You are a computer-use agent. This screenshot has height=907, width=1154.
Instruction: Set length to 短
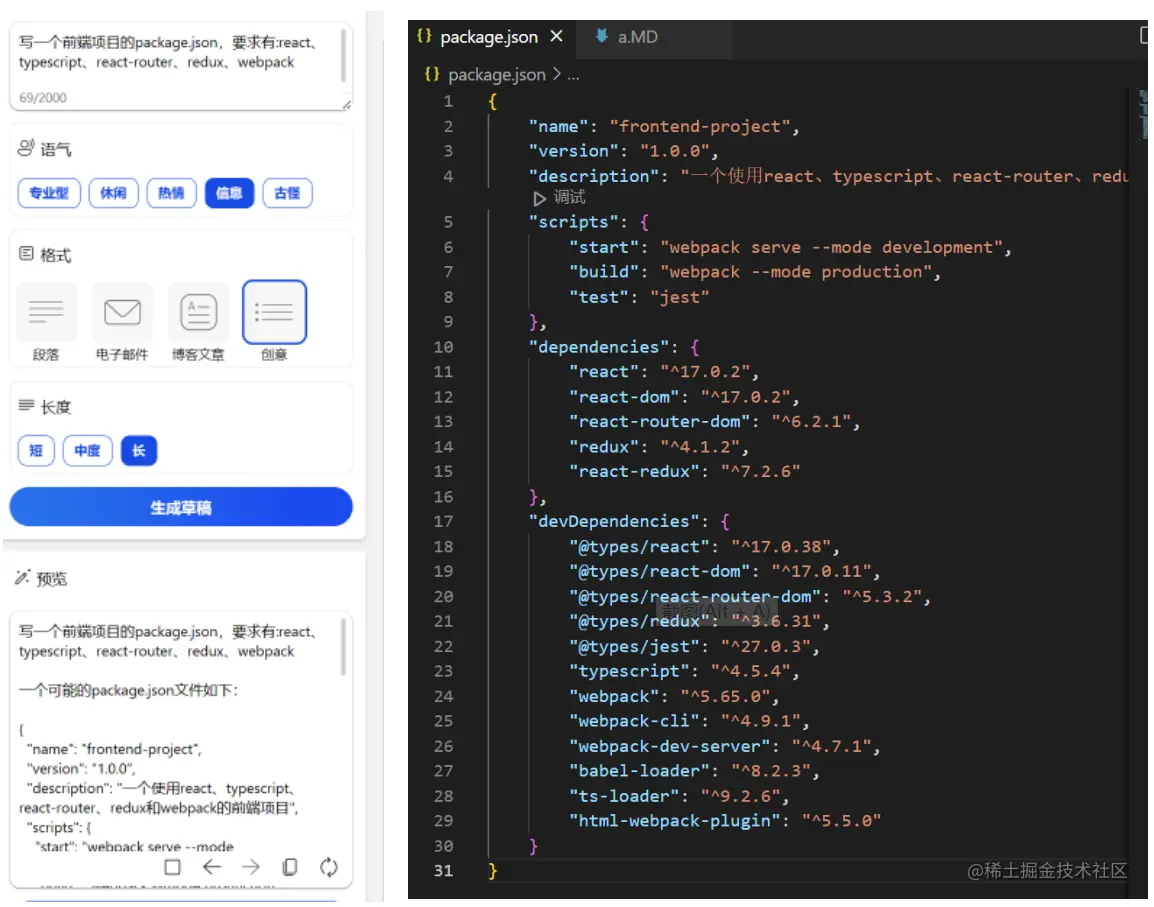36,451
